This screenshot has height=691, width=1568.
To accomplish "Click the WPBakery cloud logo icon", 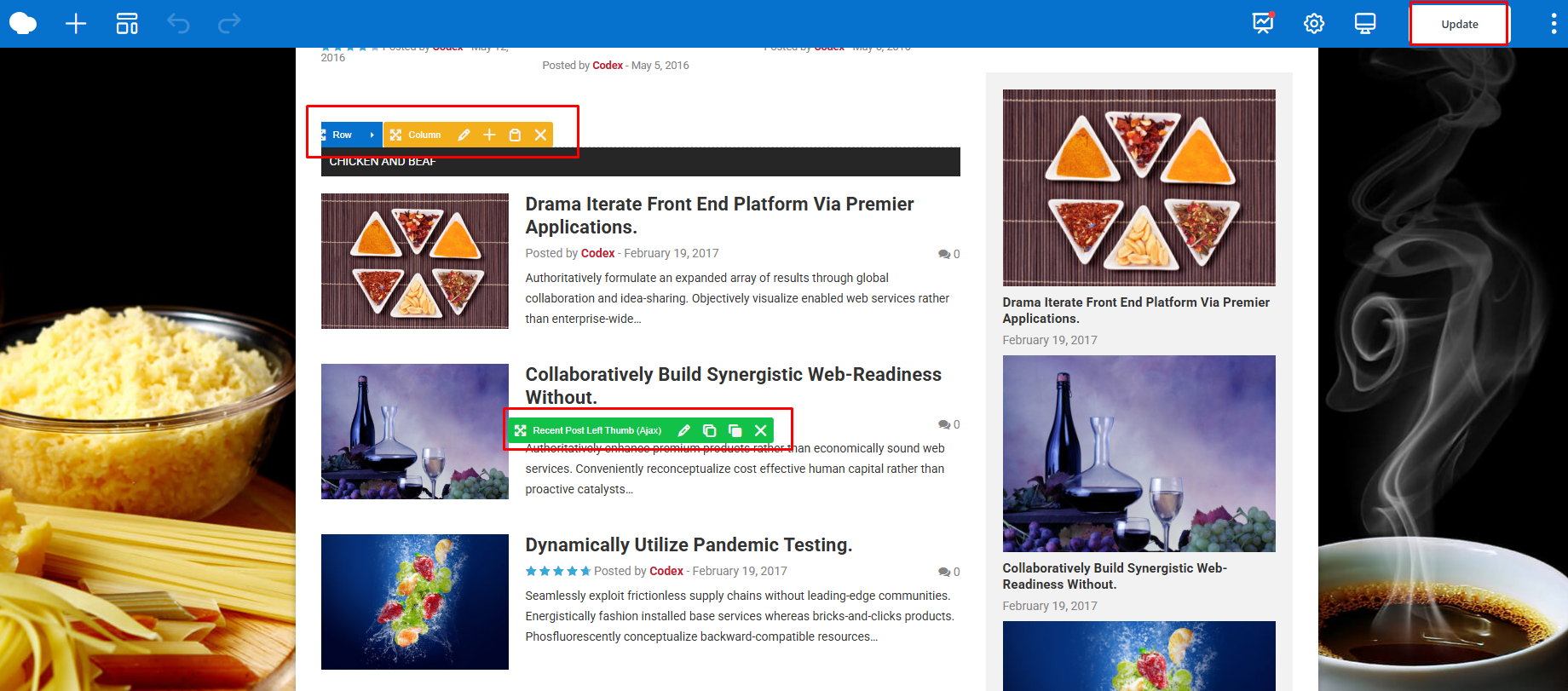I will click(x=23, y=24).
